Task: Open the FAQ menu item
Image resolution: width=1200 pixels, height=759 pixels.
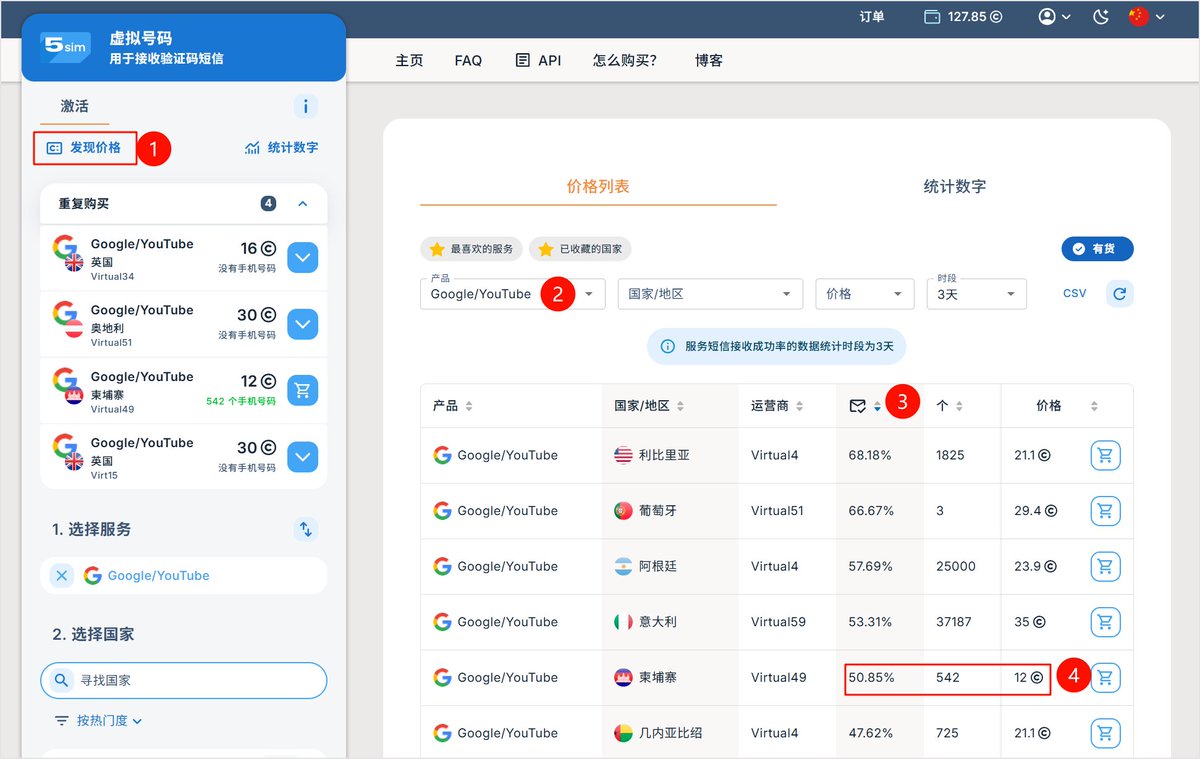Action: click(x=468, y=60)
